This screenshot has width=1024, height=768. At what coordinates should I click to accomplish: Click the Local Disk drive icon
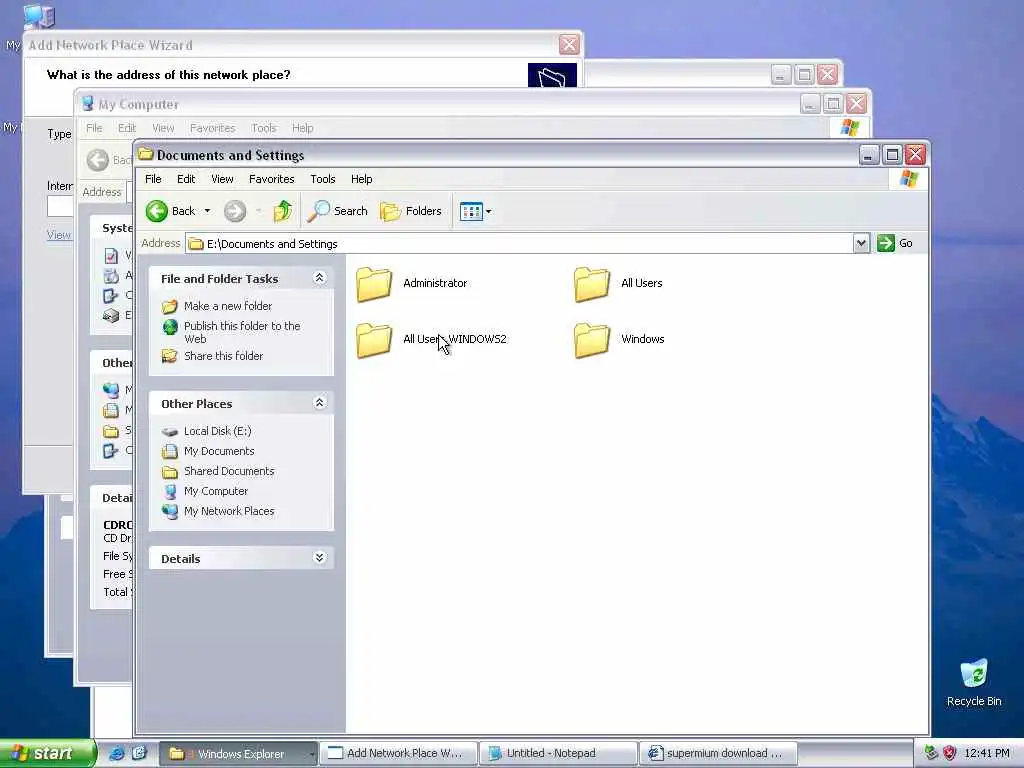tap(170, 432)
